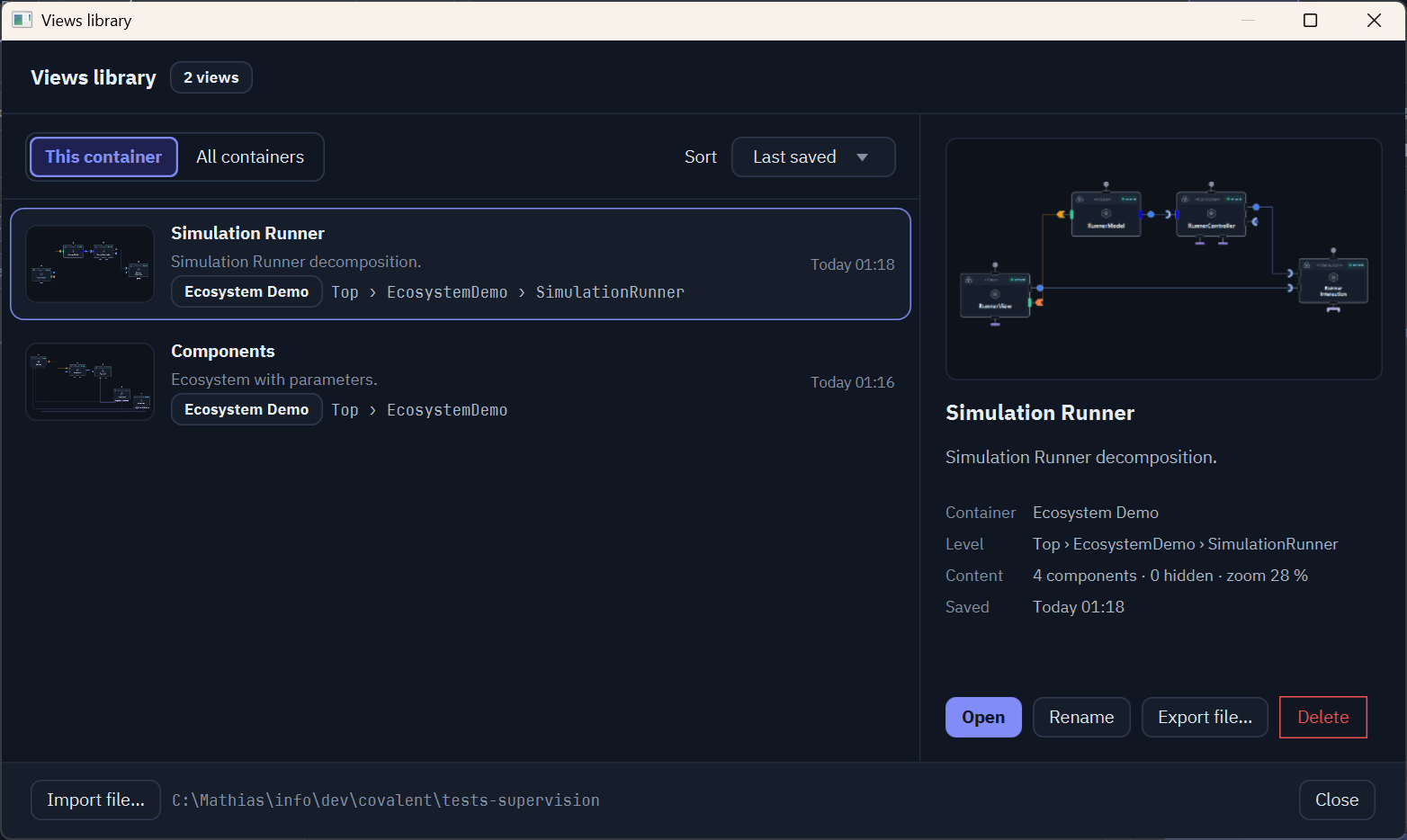
Task: Open the Last saved sort dropdown
Action: (813, 156)
